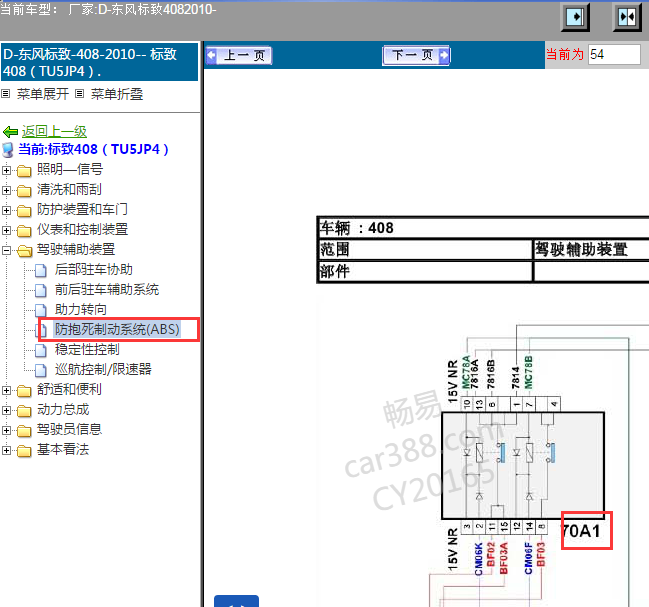649x607 pixels.
Task: Click the split-view double arrow icon
Action: click(627, 17)
